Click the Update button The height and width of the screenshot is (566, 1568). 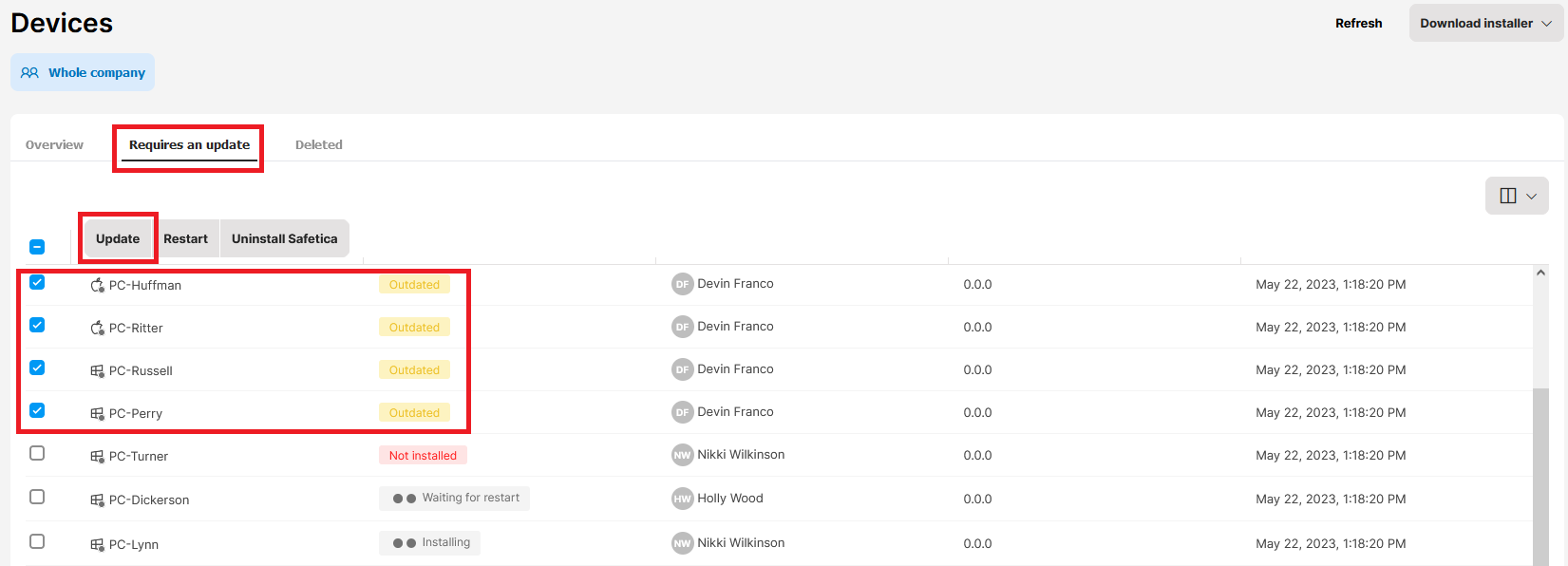tap(118, 238)
